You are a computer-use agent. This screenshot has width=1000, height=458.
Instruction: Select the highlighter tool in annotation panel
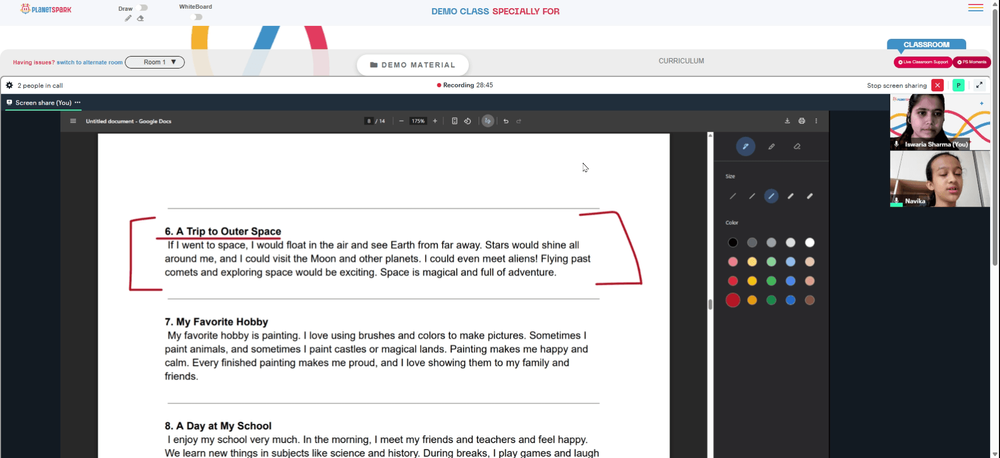click(x=771, y=147)
